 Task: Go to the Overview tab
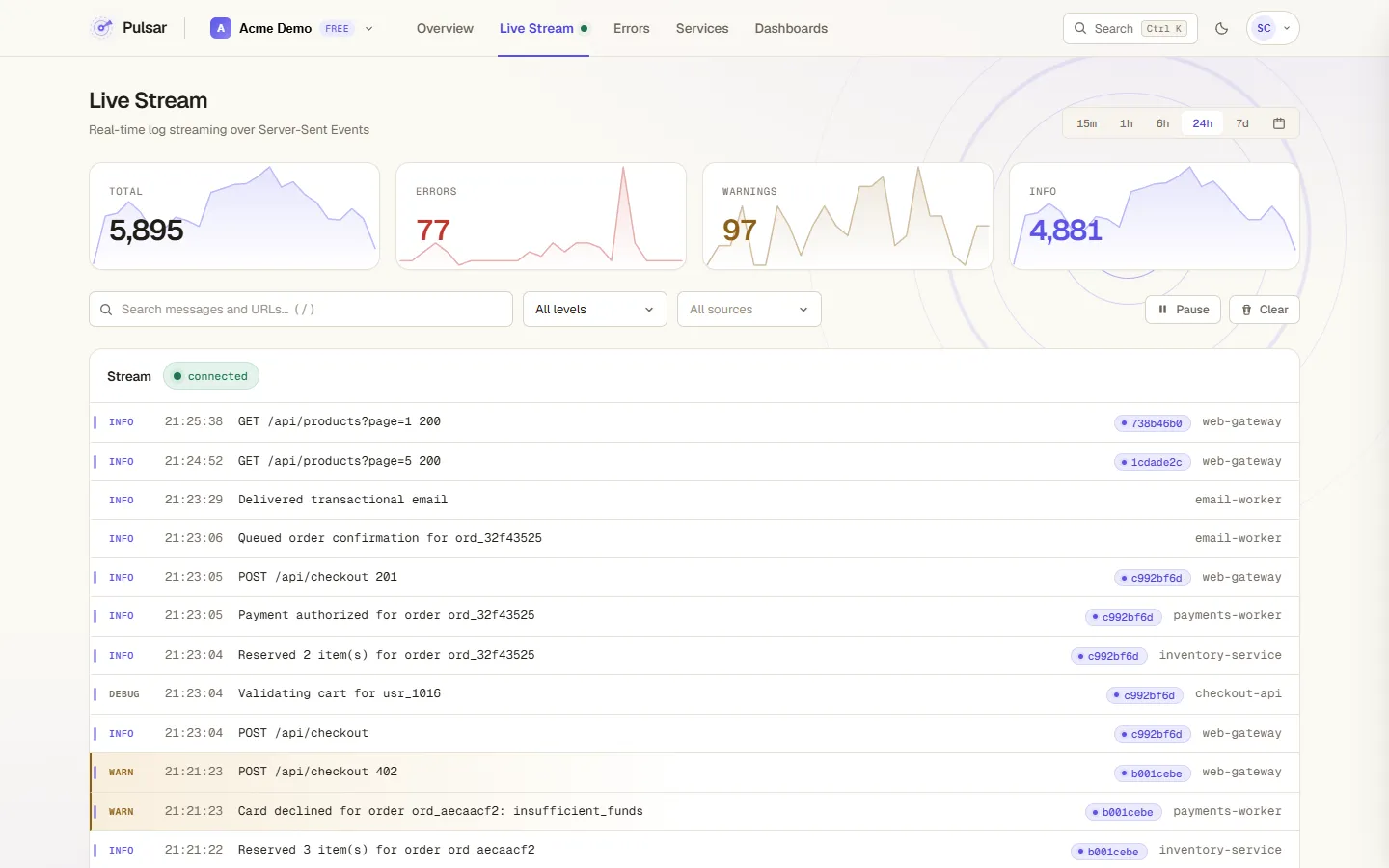(445, 28)
